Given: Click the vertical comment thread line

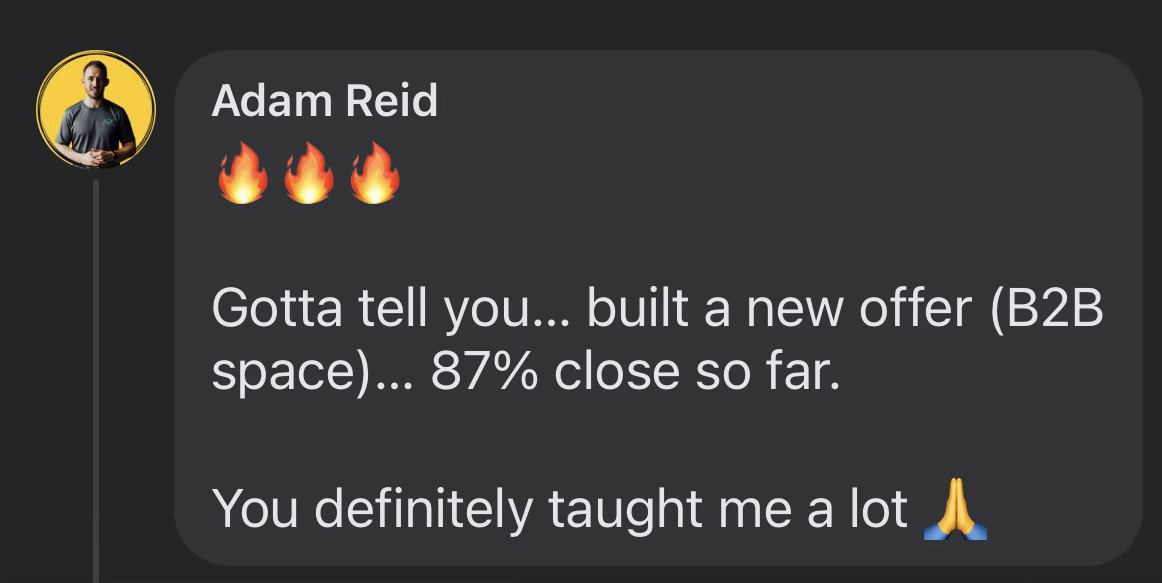Looking at the screenshot, I should point(96,380).
